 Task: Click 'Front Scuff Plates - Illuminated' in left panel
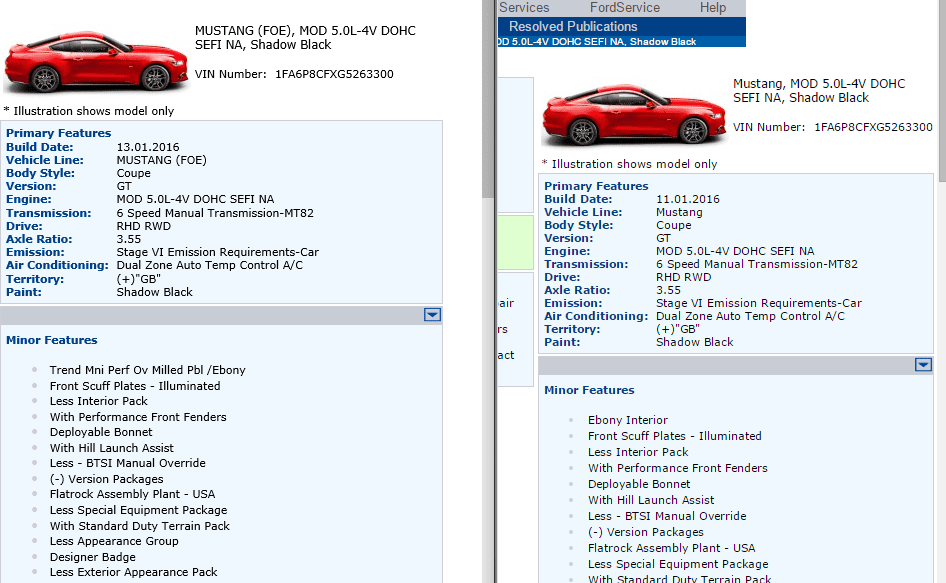pyautogui.click(x=135, y=386)
